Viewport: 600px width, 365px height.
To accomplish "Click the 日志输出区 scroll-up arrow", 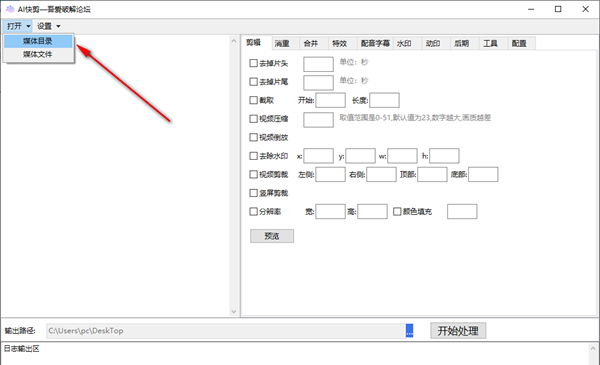I will pos(593,348).
